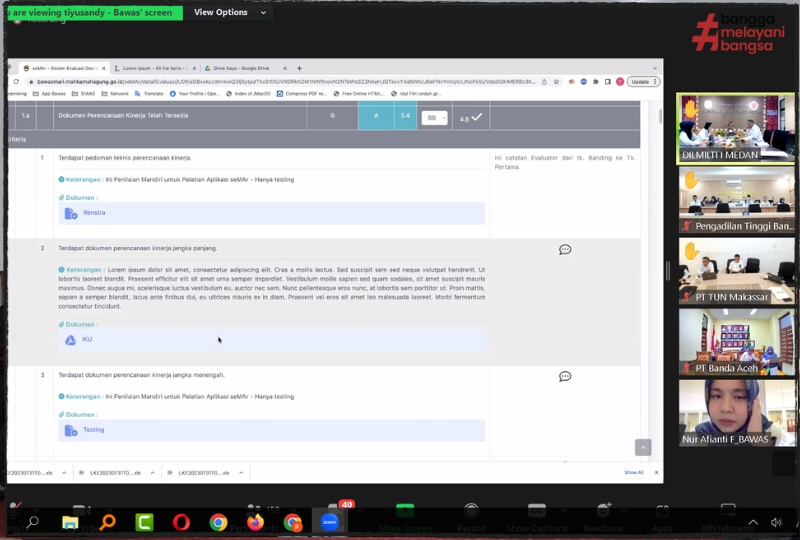The height and width of the screenshot is (540, 800).
Task: Click the Chrome Update button
Action: [640, 81]
